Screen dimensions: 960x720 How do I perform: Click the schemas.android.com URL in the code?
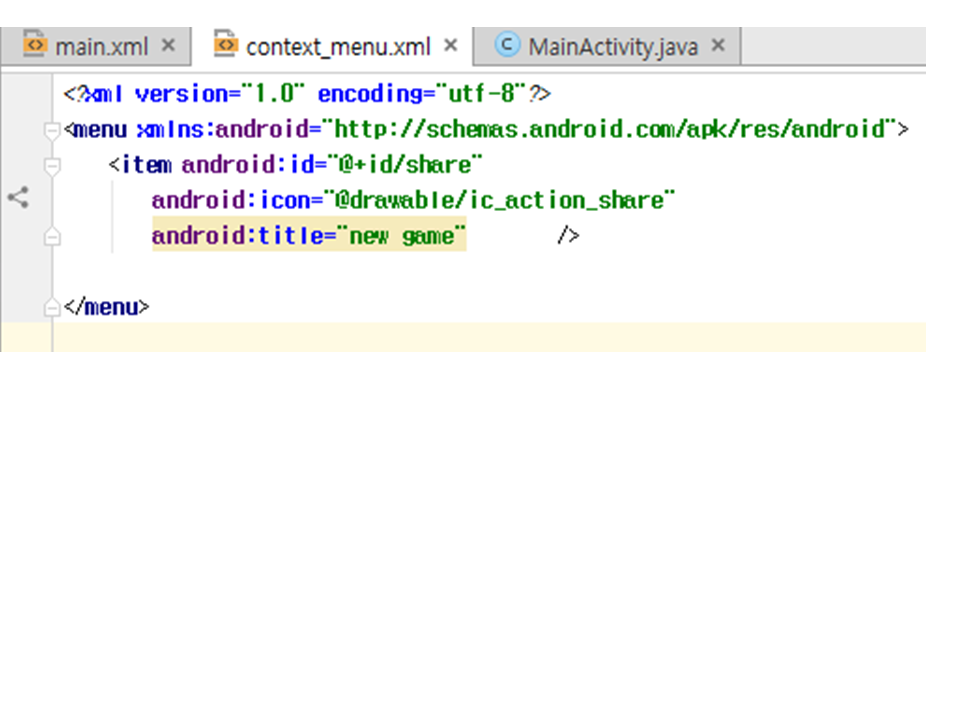click(610, 129)
